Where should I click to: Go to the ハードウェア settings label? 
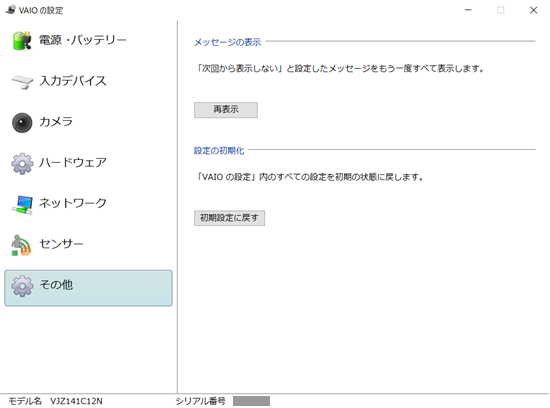tap(73, 162)
